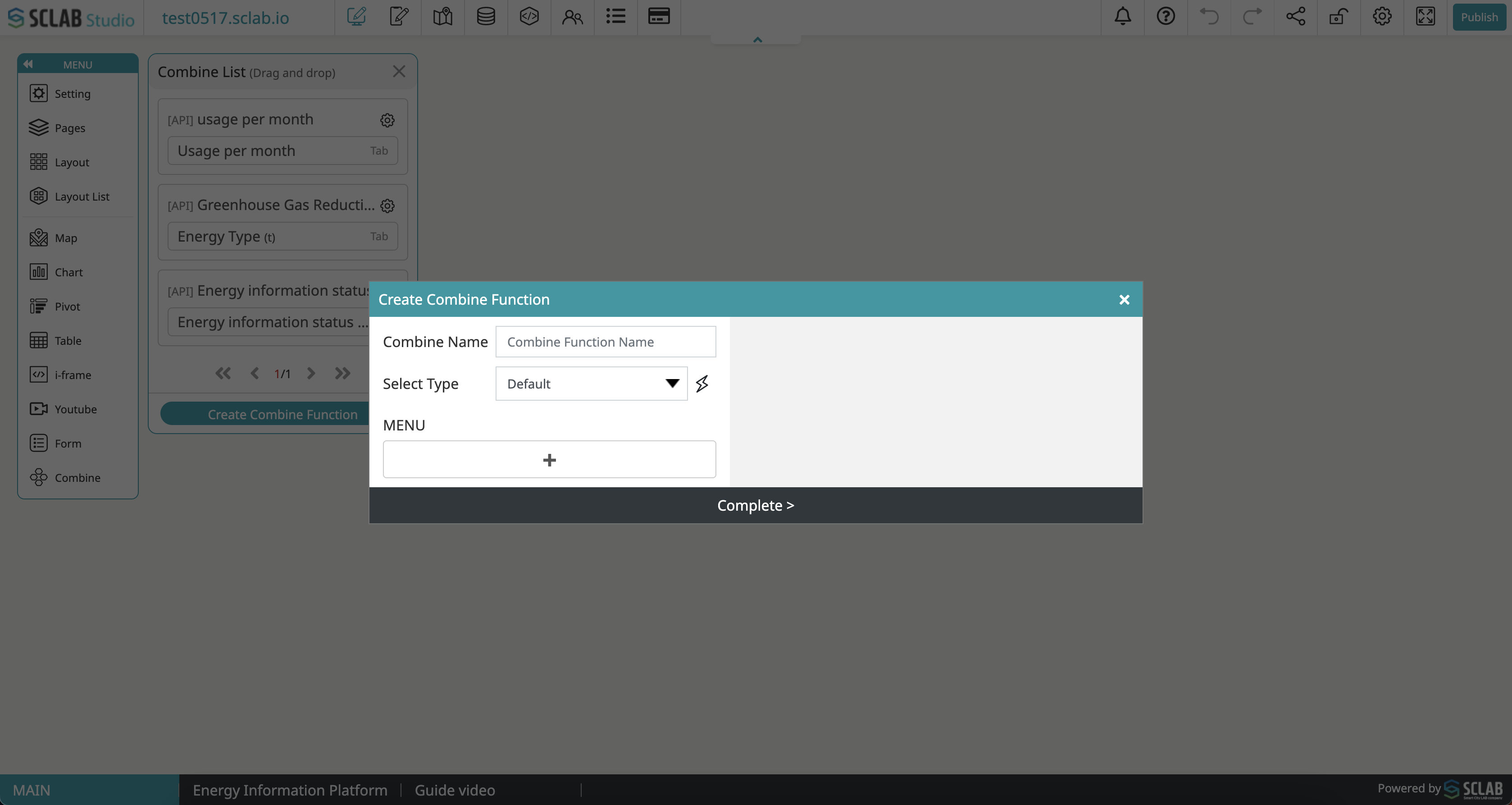Screen dimensions: 1512x805
Task: Toggle the unlock padlock icon
Action: point(1339,16)
